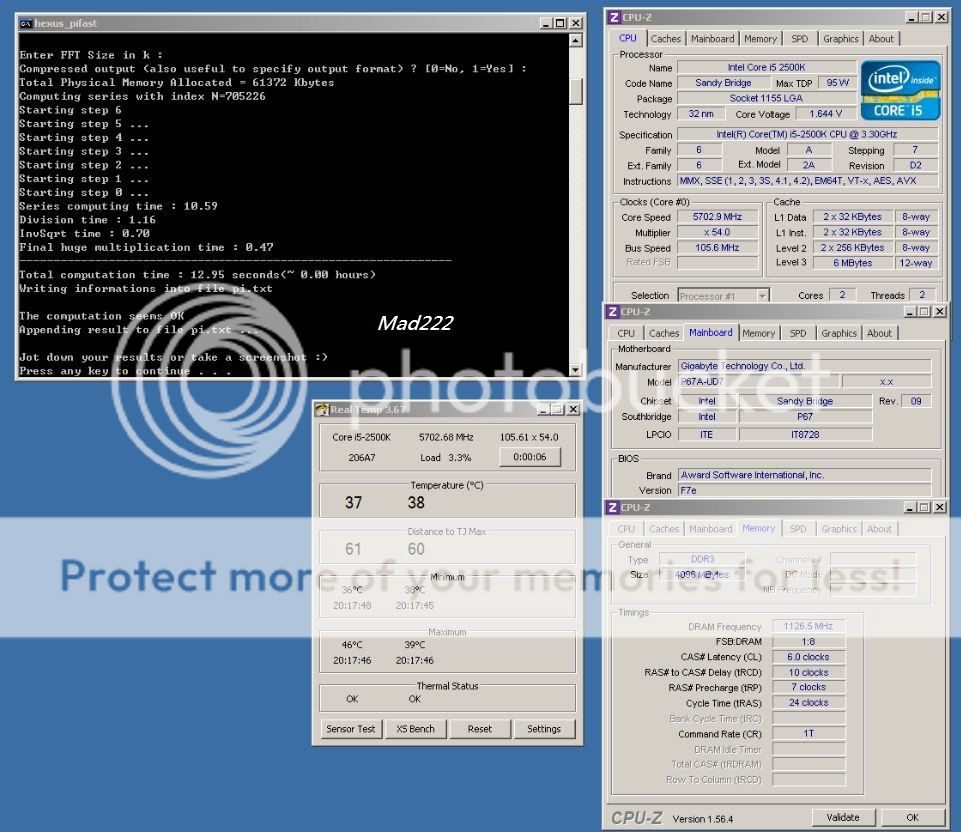
Task: Minimize the hexus_pifast console window
Action: pos(546,22)
